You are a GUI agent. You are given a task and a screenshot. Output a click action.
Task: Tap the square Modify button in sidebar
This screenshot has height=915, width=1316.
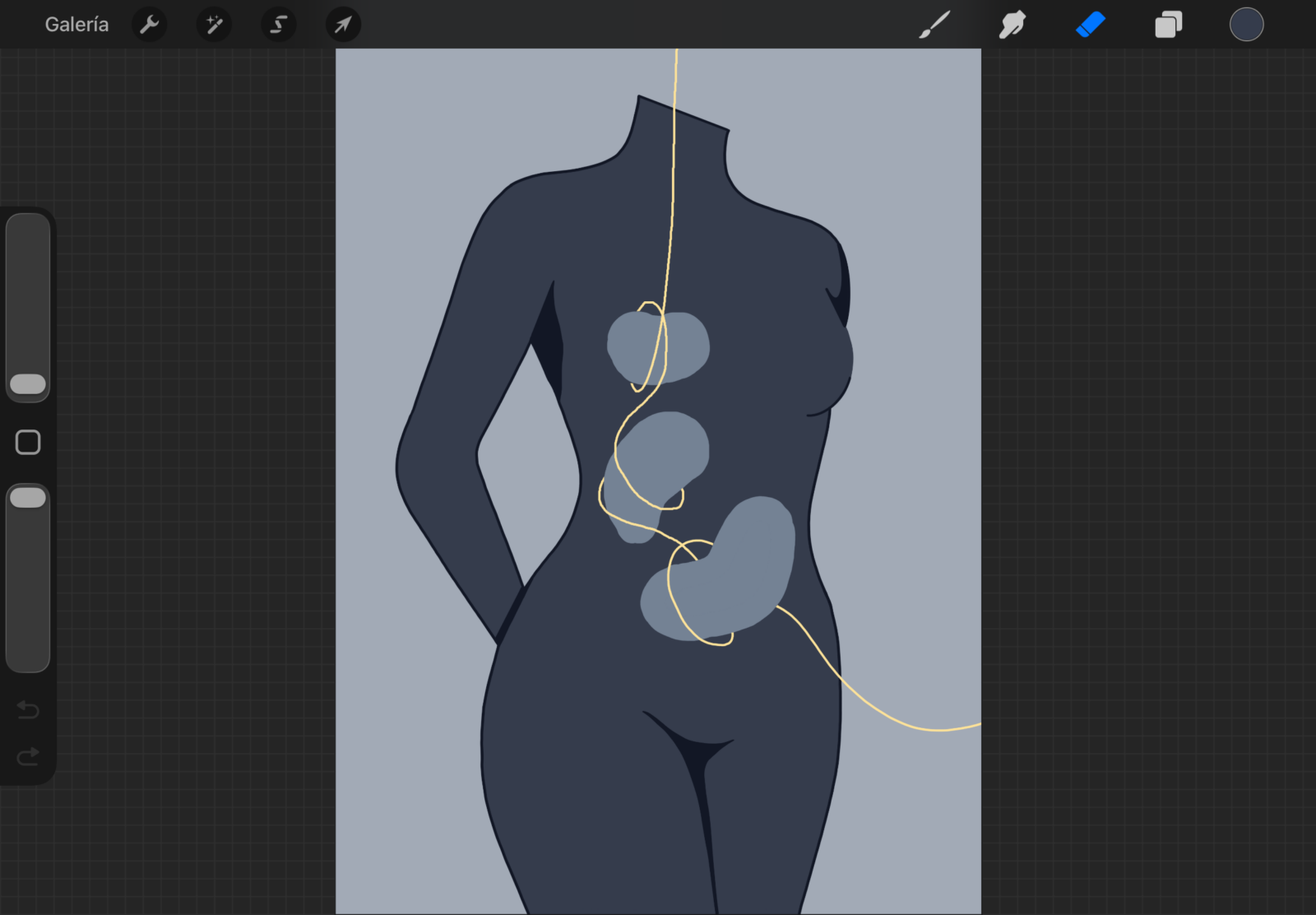28,443
